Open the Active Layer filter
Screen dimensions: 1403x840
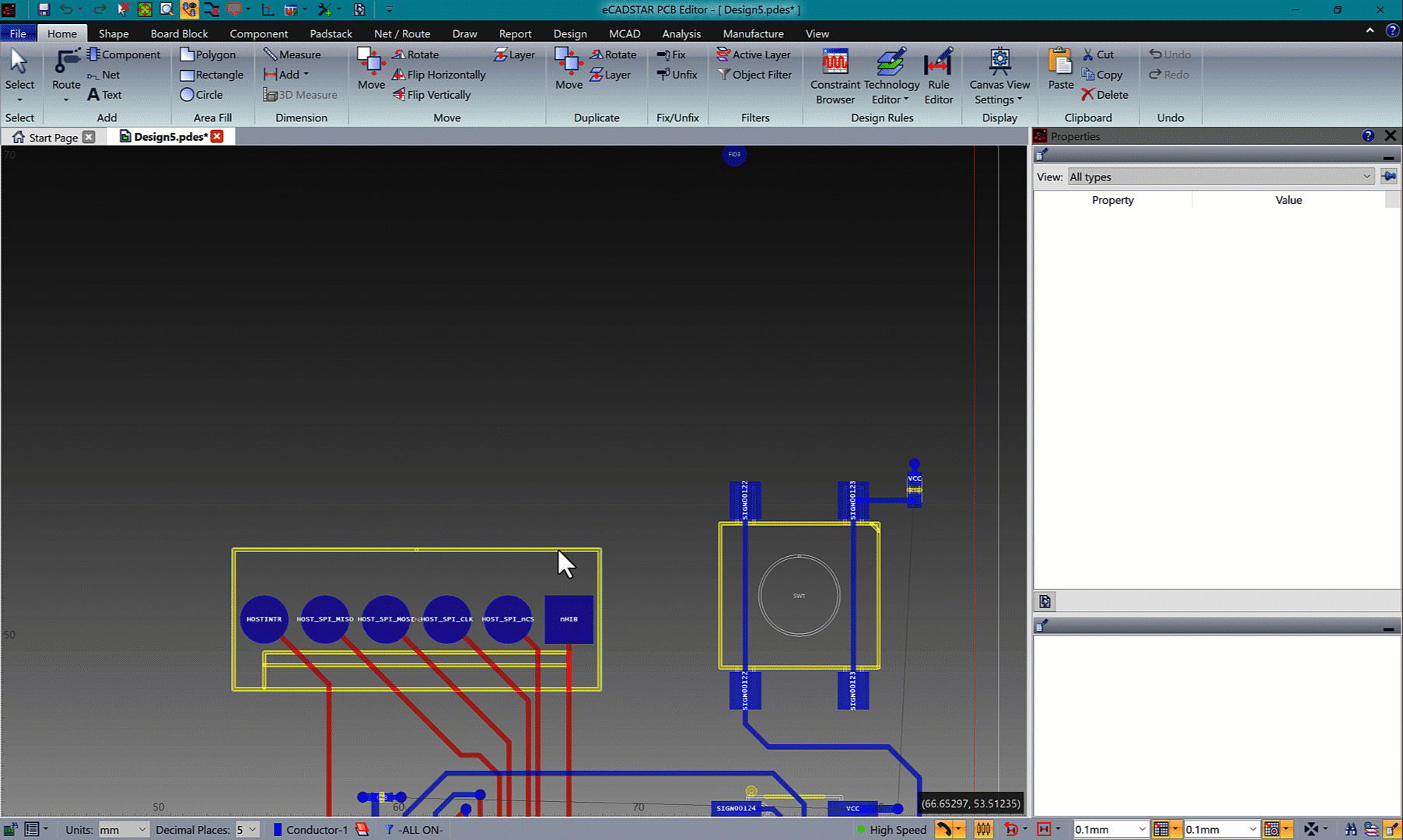tap(754, 54)
